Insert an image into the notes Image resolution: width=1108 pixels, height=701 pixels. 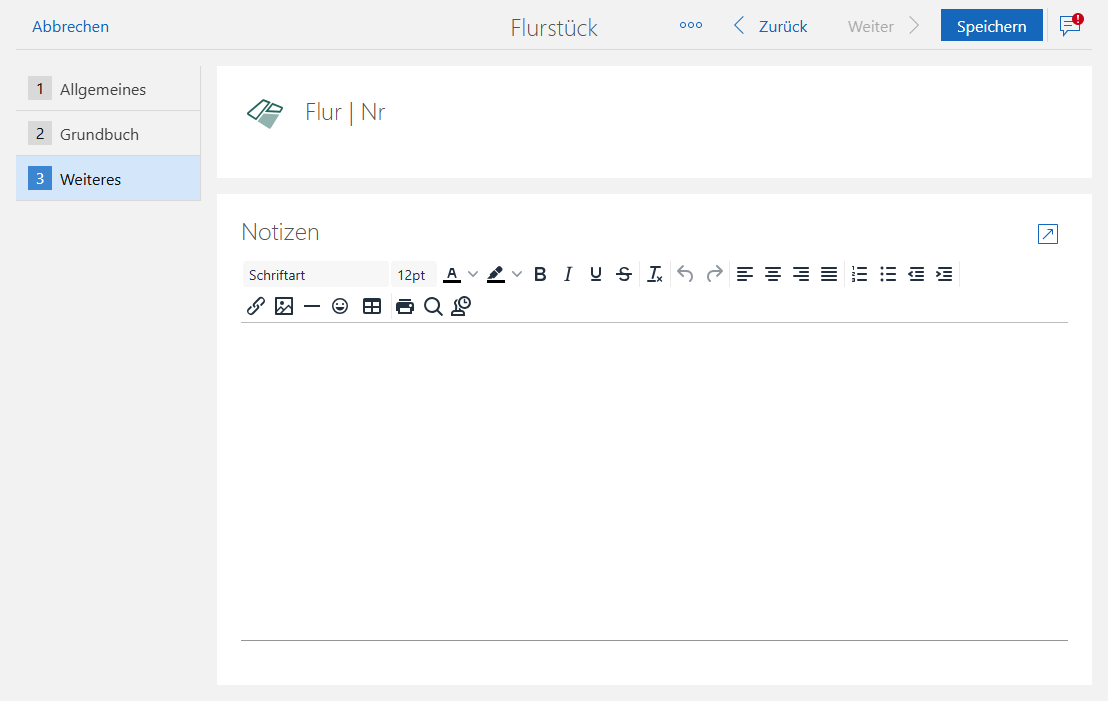(284, 306)
